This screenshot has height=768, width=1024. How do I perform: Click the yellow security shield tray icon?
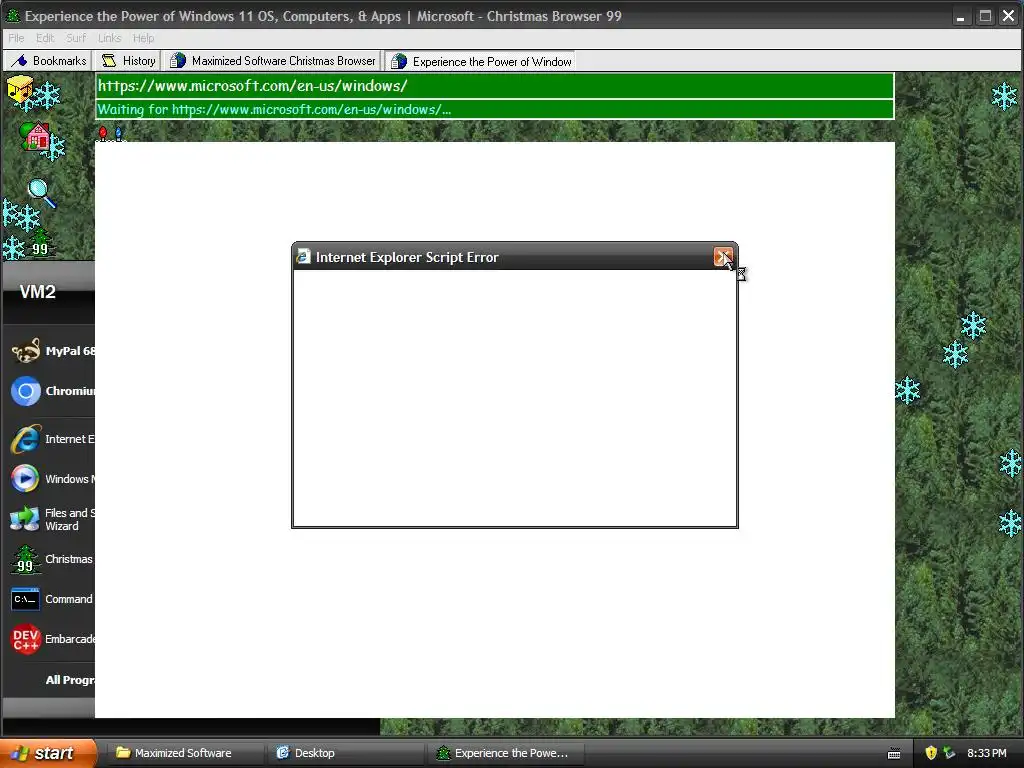tap(931, 753)
